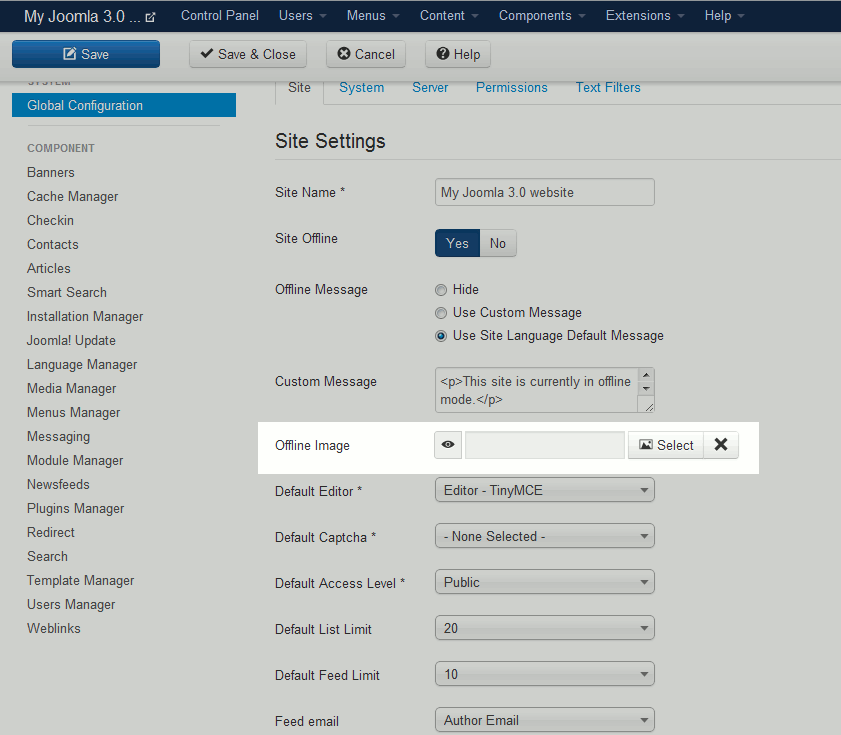
Task: Open Redirect component settings
Action: pyautogui.click(x=51, y=533)
